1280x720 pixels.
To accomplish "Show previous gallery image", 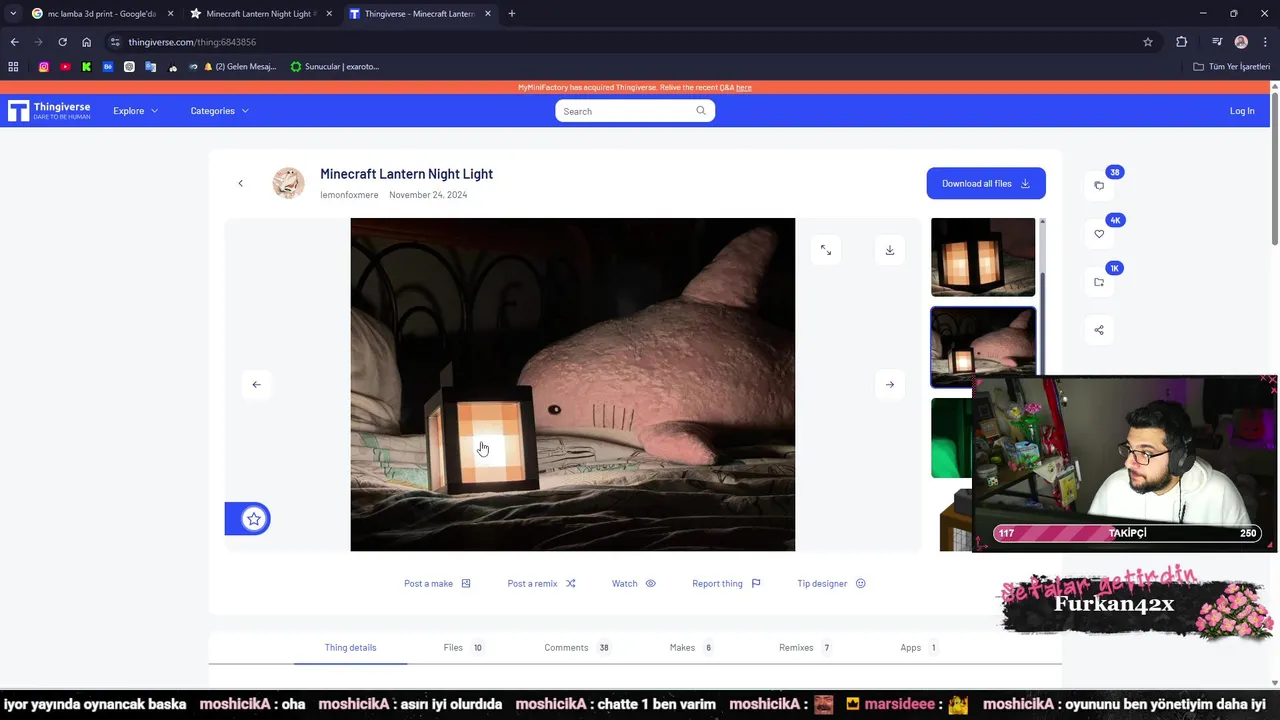I will coord(256,384).
